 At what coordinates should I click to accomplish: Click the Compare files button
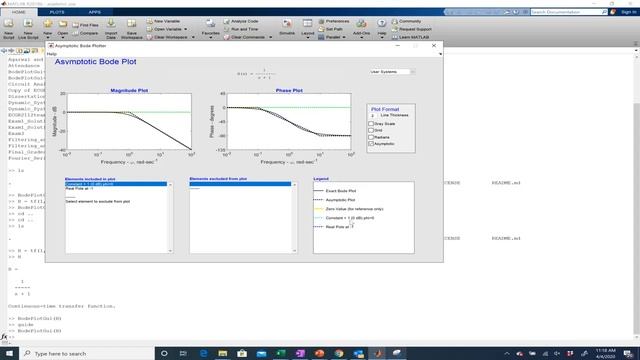(x=86, y=33)
